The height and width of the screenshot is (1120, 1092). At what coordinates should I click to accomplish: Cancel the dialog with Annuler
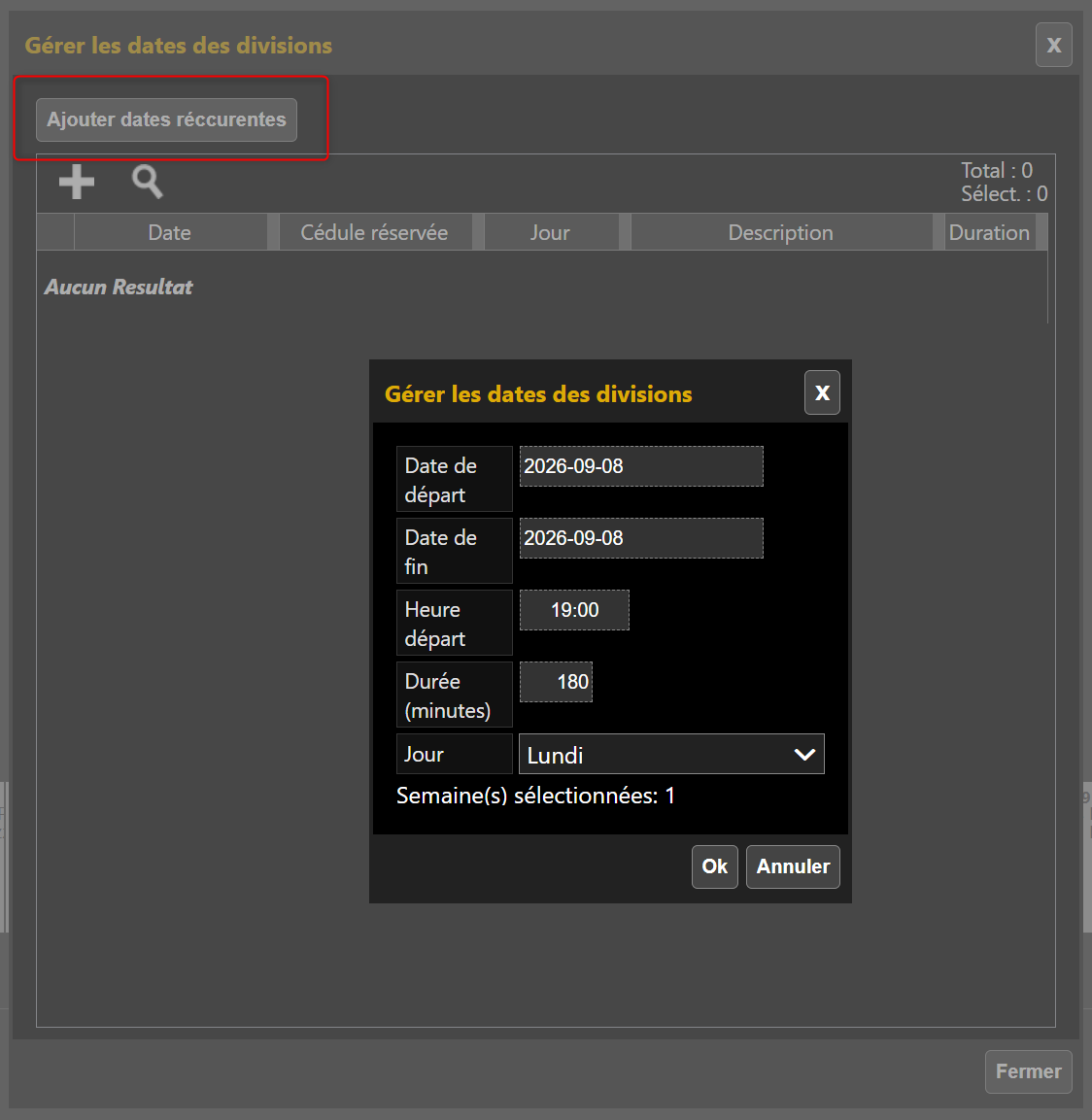coord(793,866)
